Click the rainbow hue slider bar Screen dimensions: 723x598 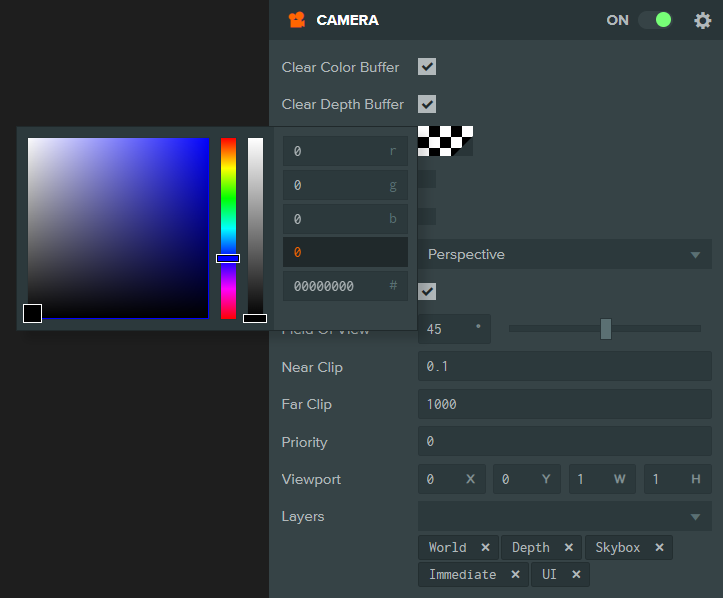click(x=228, y=228)
